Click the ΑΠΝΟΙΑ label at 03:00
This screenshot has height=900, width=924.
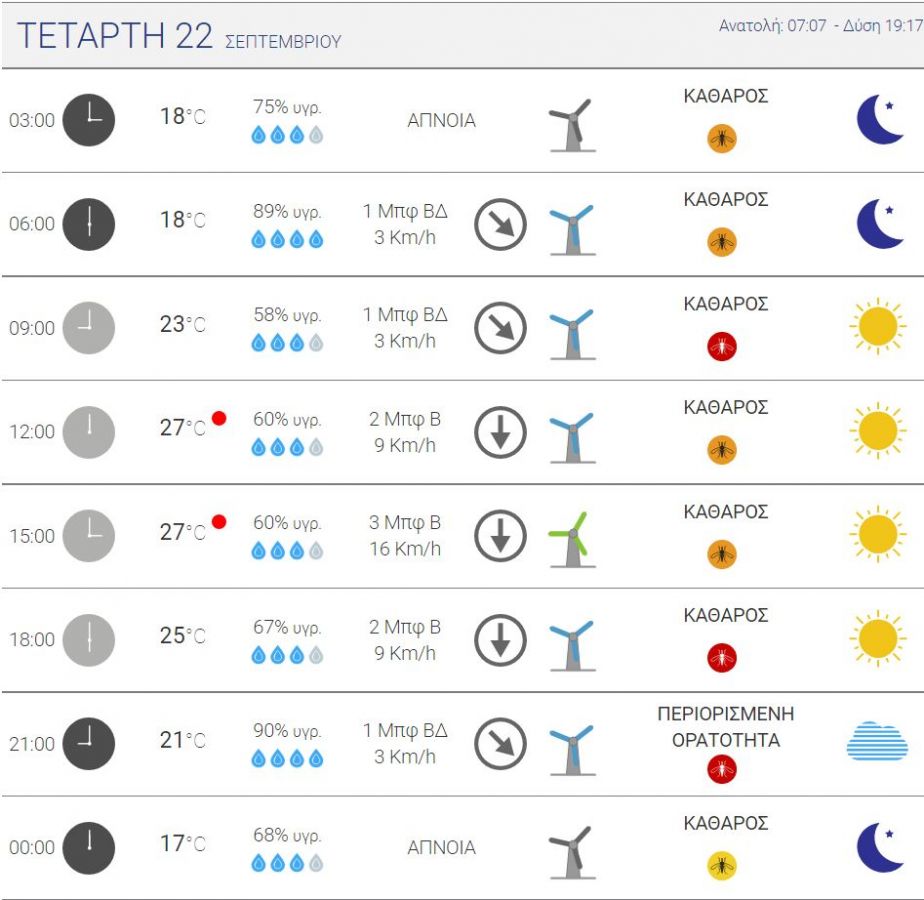tap(441, 120)
